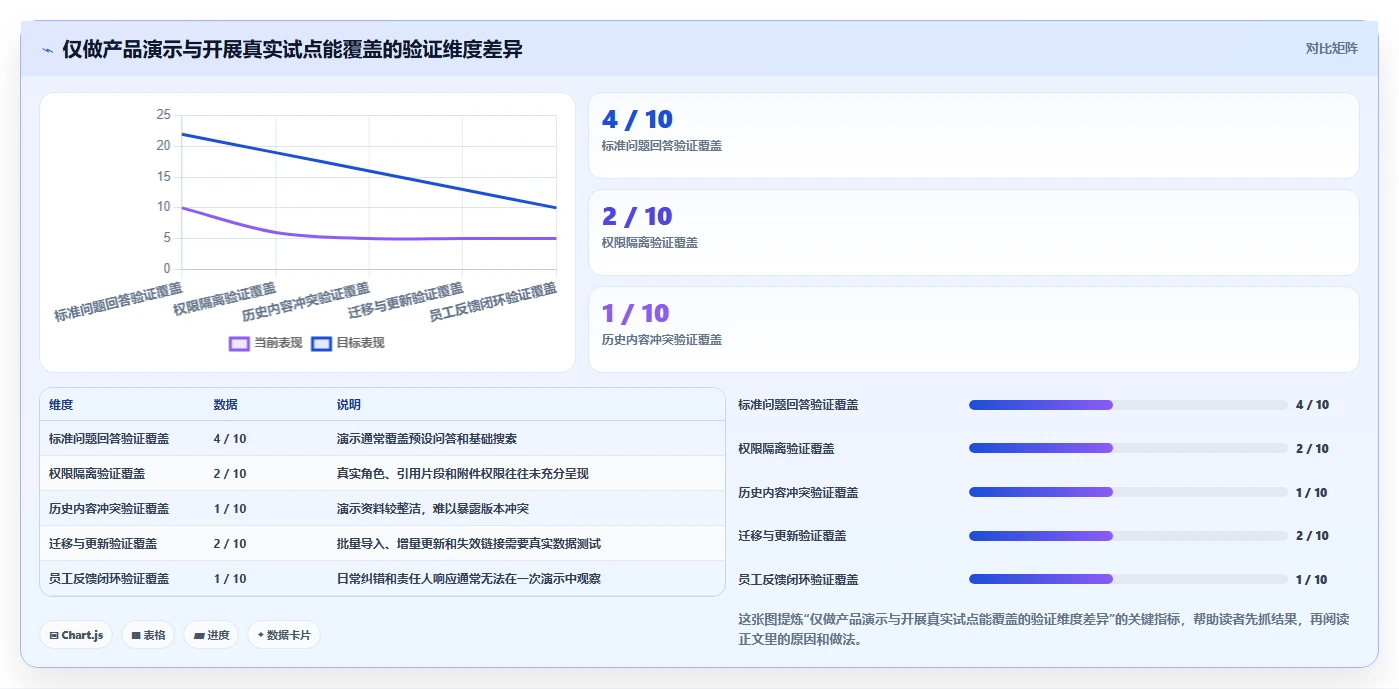The height and width of the screenshot is (689, 1399).
Task: Select the 员工反馈闭环验证覆盖 table row name
Action: coord(109,579)
